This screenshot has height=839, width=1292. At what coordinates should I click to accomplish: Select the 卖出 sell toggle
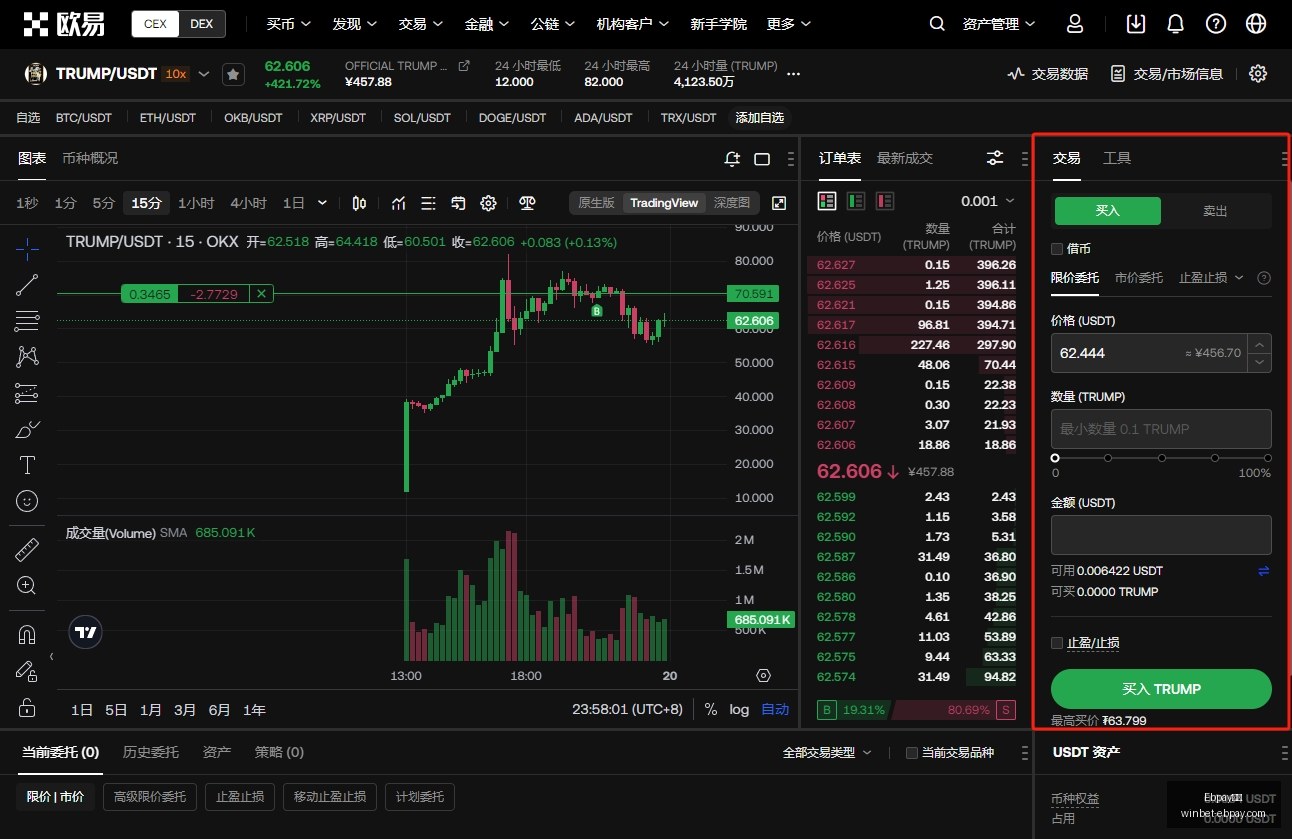[1215, 211]
